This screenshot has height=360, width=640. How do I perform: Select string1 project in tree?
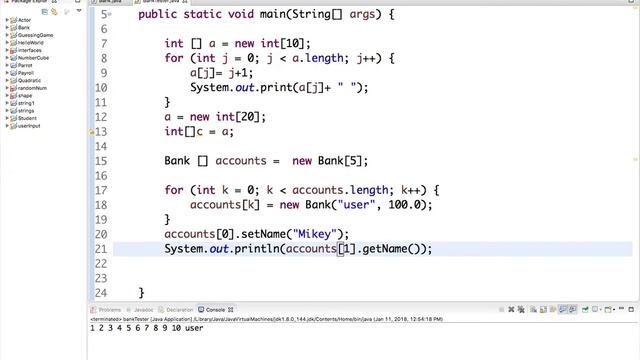[26, 103]
